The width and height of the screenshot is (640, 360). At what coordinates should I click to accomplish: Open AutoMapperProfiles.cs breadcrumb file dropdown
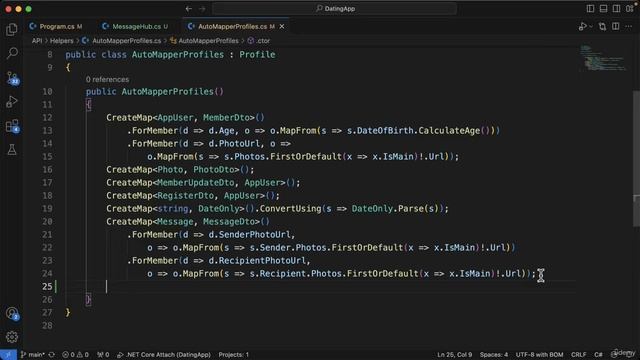tap(122, 41)
